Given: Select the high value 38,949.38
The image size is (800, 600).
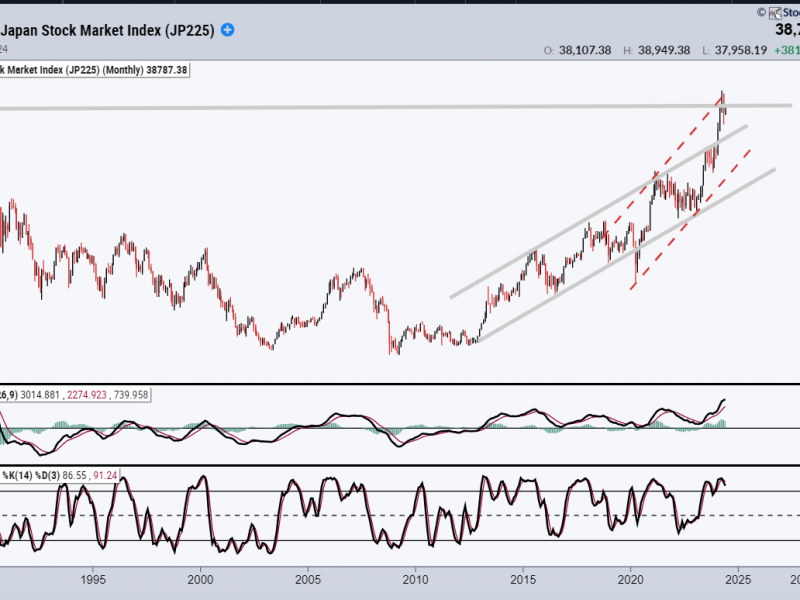Looking at the screenshot, I should [664, 50].
